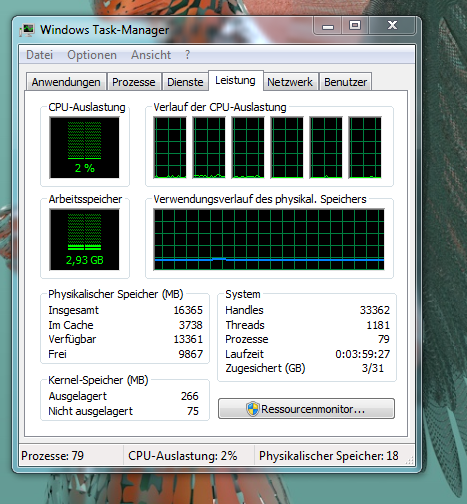
Task: Click the third CPU core history graph
Action: pyautogui.click(x=248, y=147)
